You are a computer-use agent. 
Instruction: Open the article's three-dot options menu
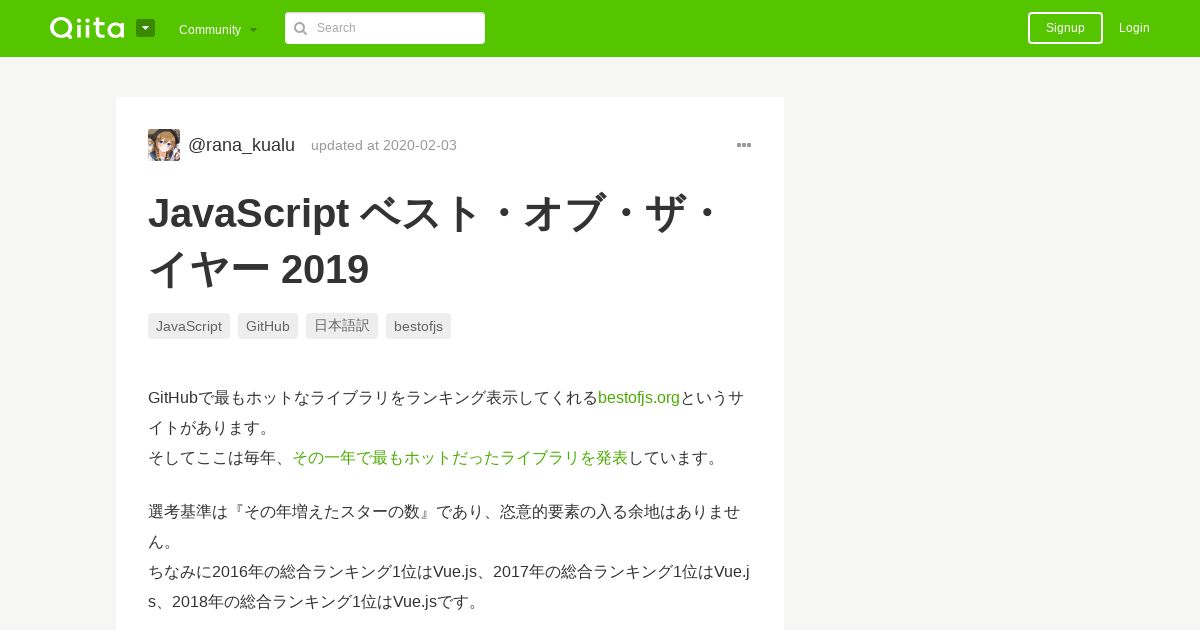tap(744, 145)
